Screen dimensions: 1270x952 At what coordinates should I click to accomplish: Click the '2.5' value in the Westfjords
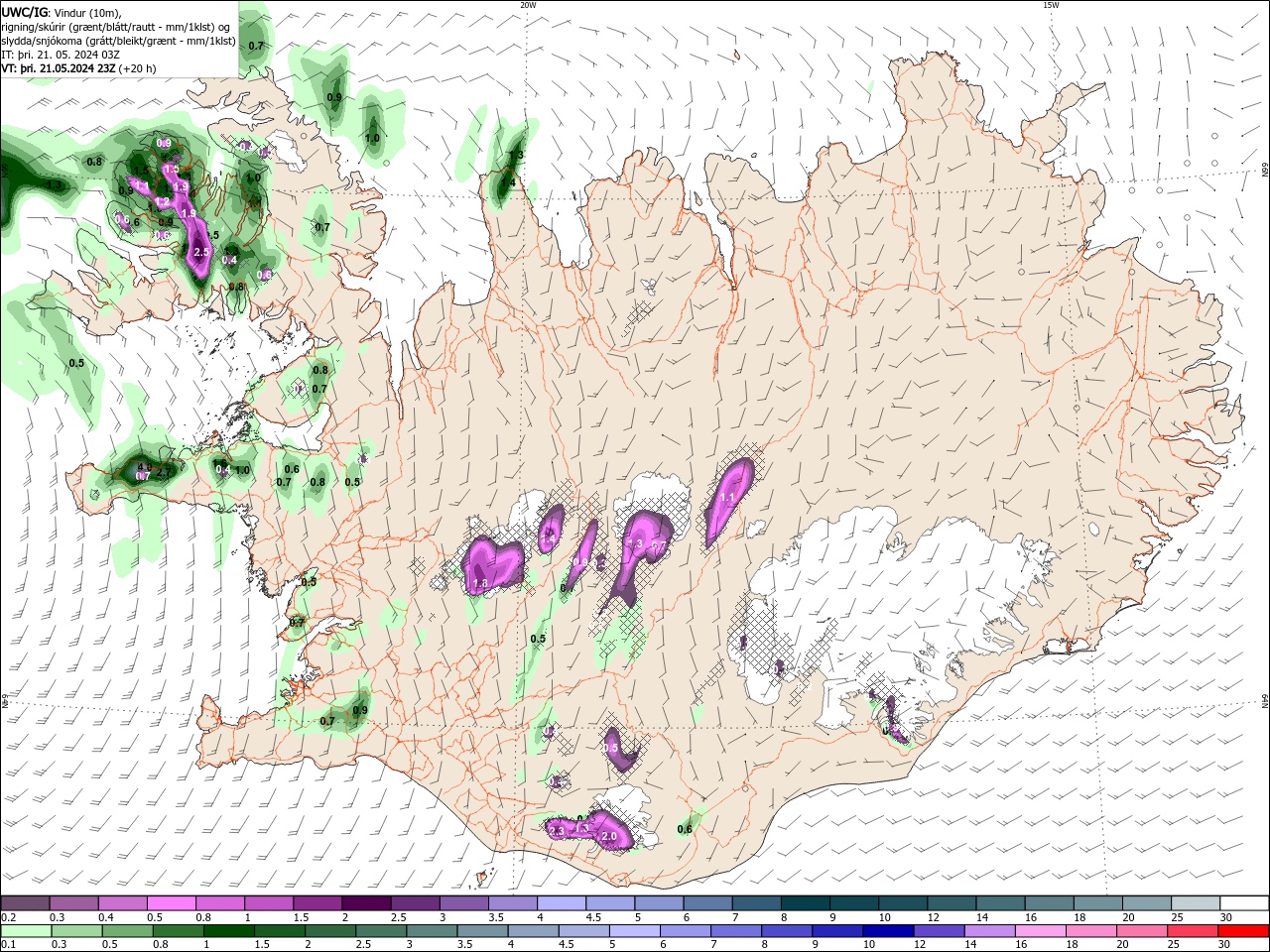tap(201, 253)
